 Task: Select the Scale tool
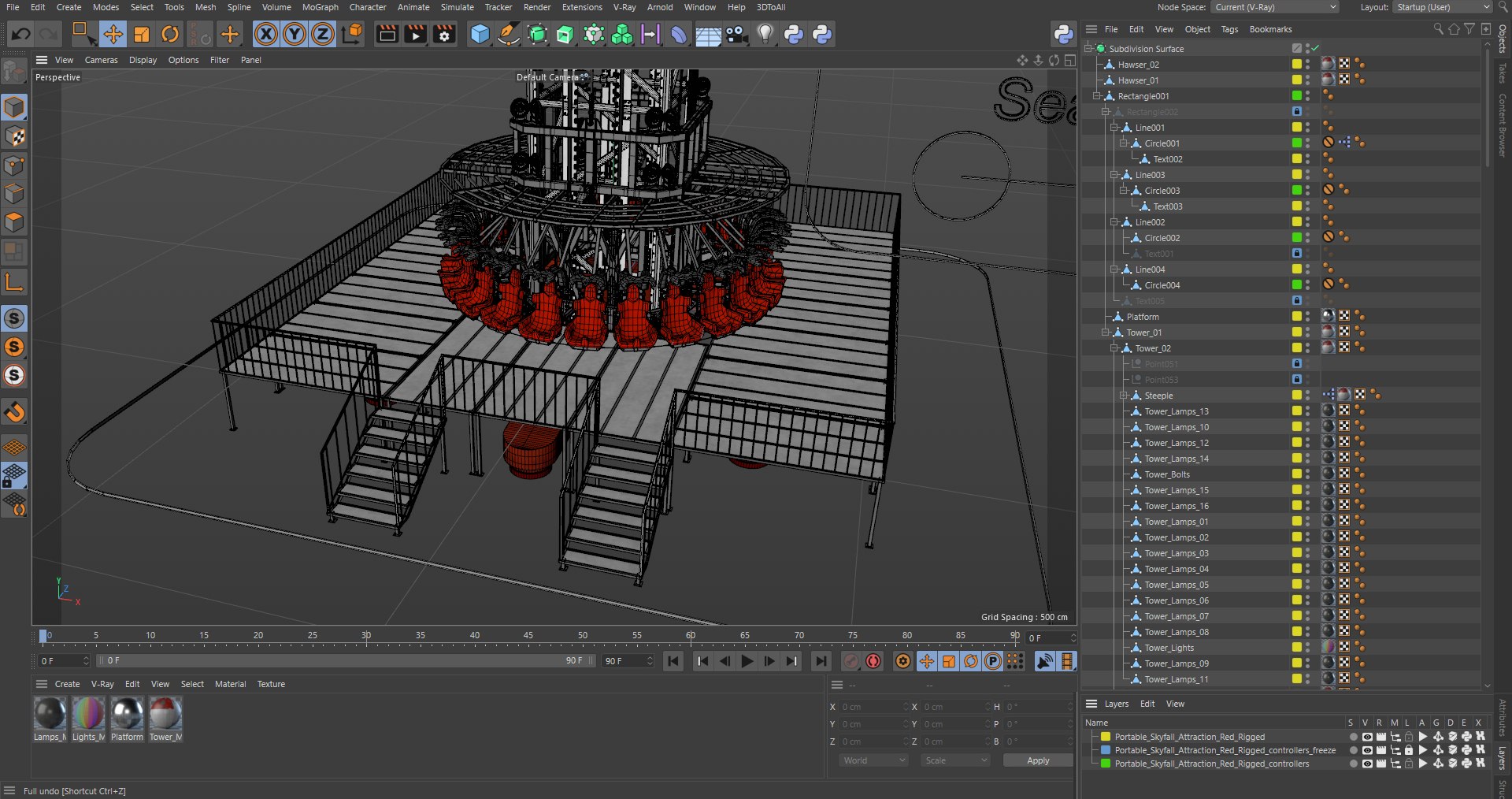142,34
